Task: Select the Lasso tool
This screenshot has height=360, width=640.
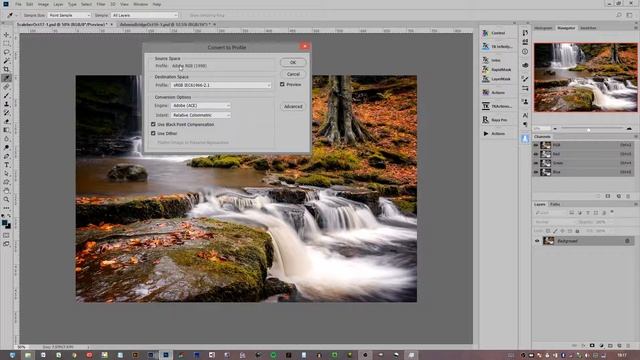Action: pos(6,52)
